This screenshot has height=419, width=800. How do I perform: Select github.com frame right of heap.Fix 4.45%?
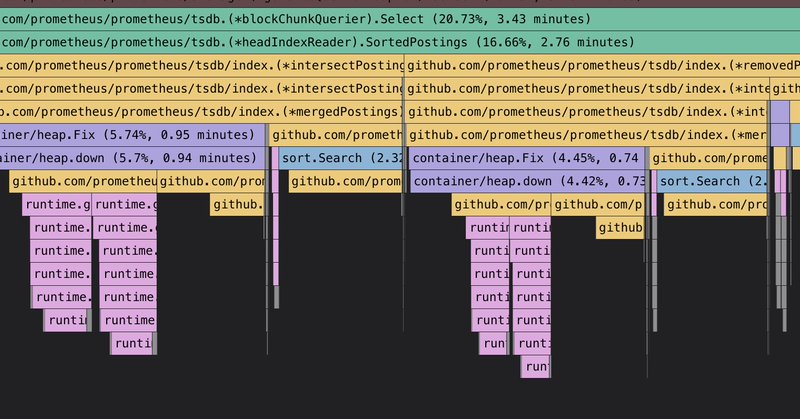[709, 158]
